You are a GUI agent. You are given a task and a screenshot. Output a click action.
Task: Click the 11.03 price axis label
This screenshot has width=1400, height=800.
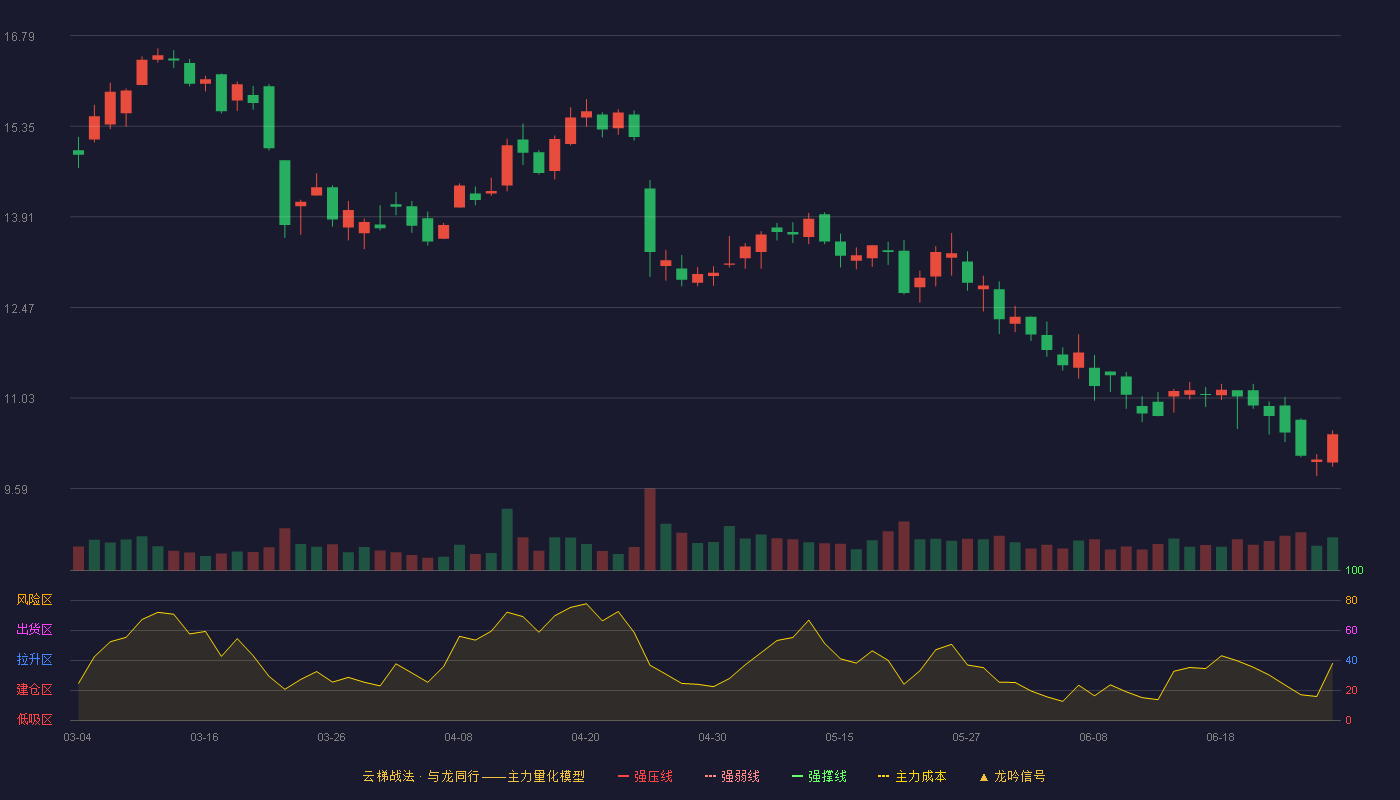[19, 399]
